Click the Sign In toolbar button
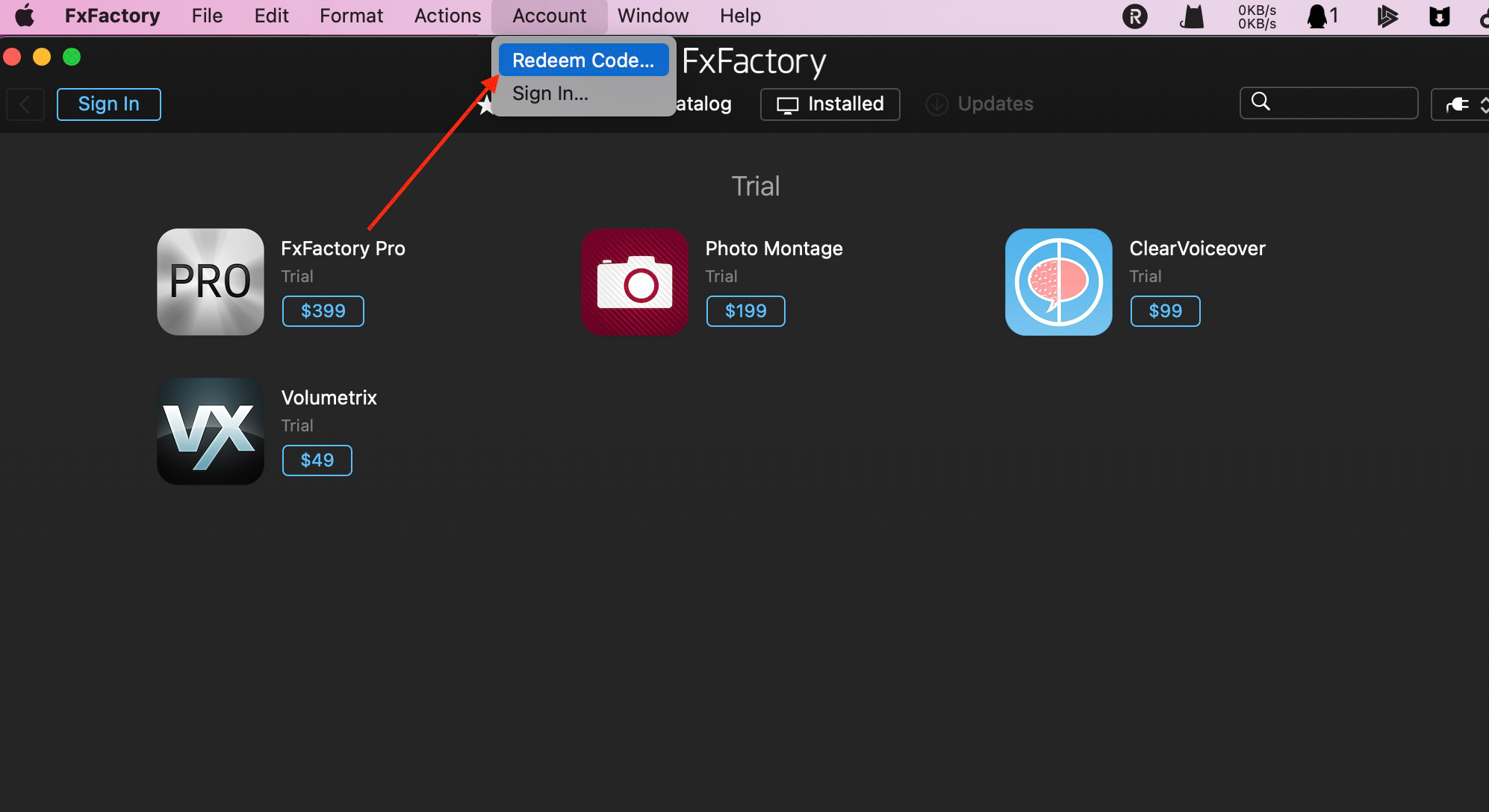This screenshot has height=812, width=1489. coord(109,104)
